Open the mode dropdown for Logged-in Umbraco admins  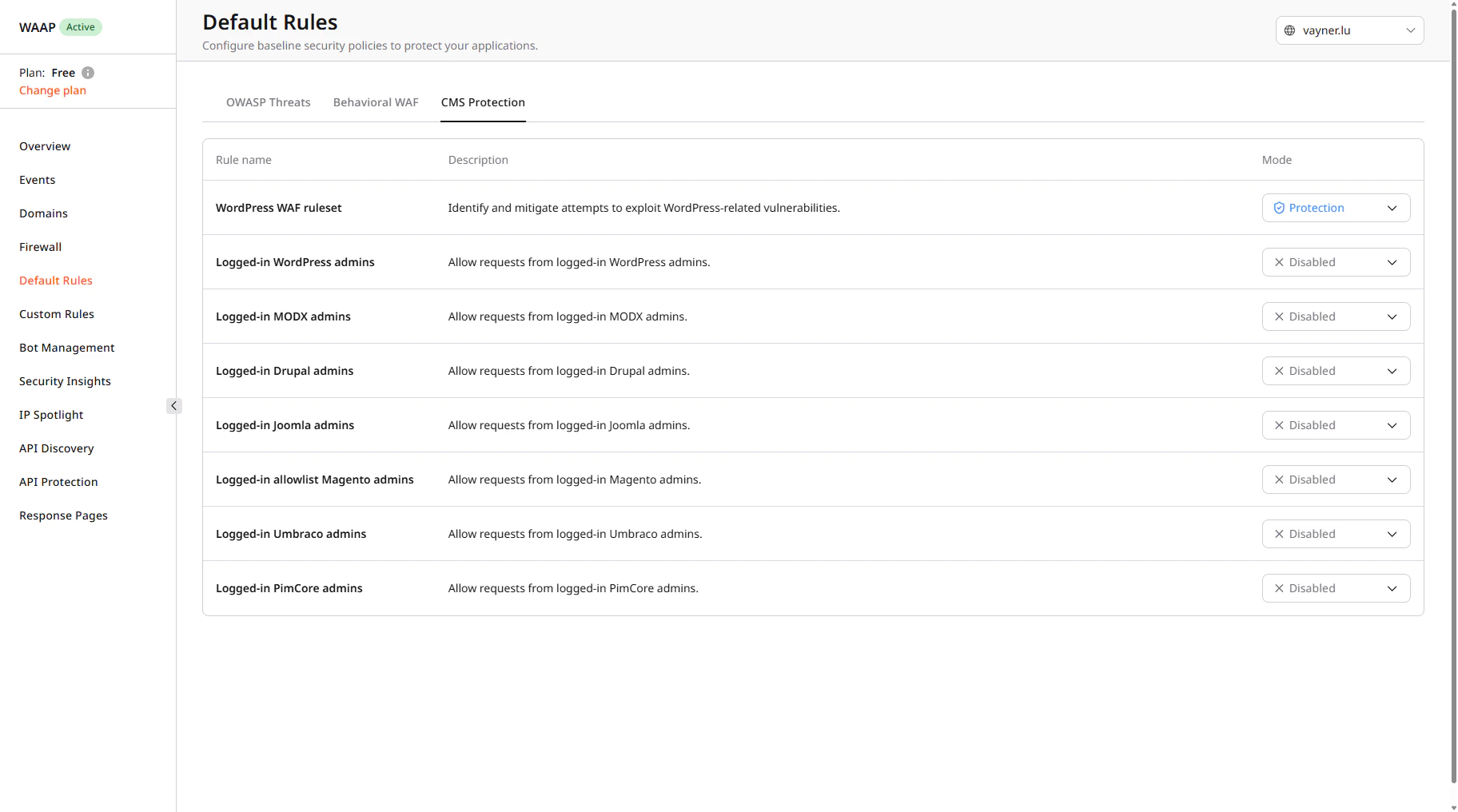(x=1392, y=533)
